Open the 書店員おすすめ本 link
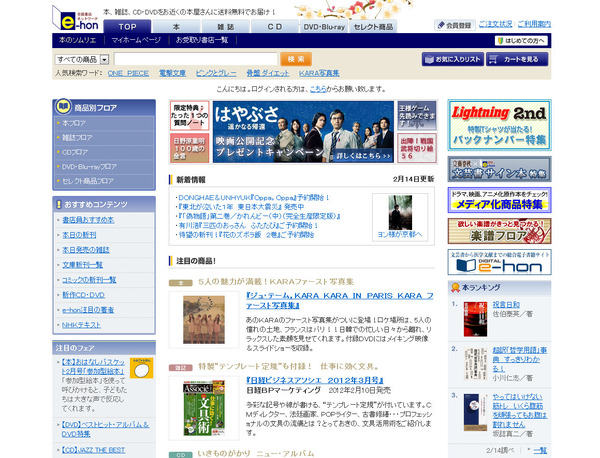Screen dimensions: 600x458 point(88,220)
